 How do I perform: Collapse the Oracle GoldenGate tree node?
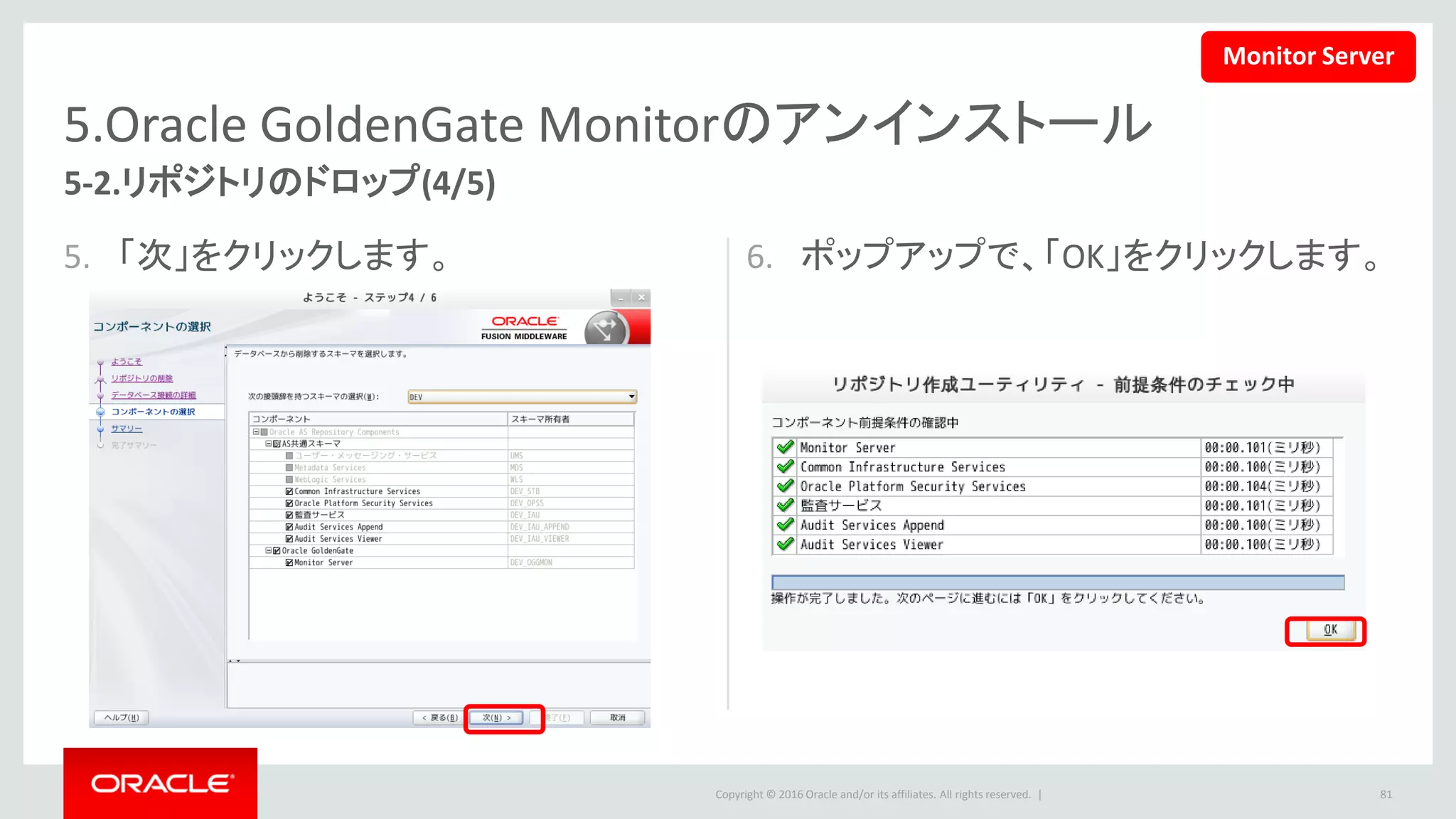pyautogui.click(x=269, y=551)
